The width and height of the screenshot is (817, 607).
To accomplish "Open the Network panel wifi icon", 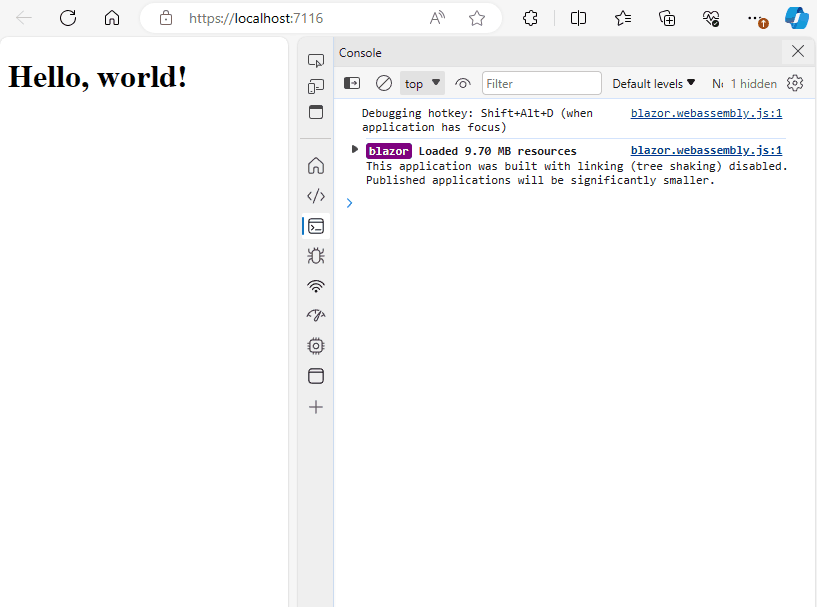I will [316, 286].
